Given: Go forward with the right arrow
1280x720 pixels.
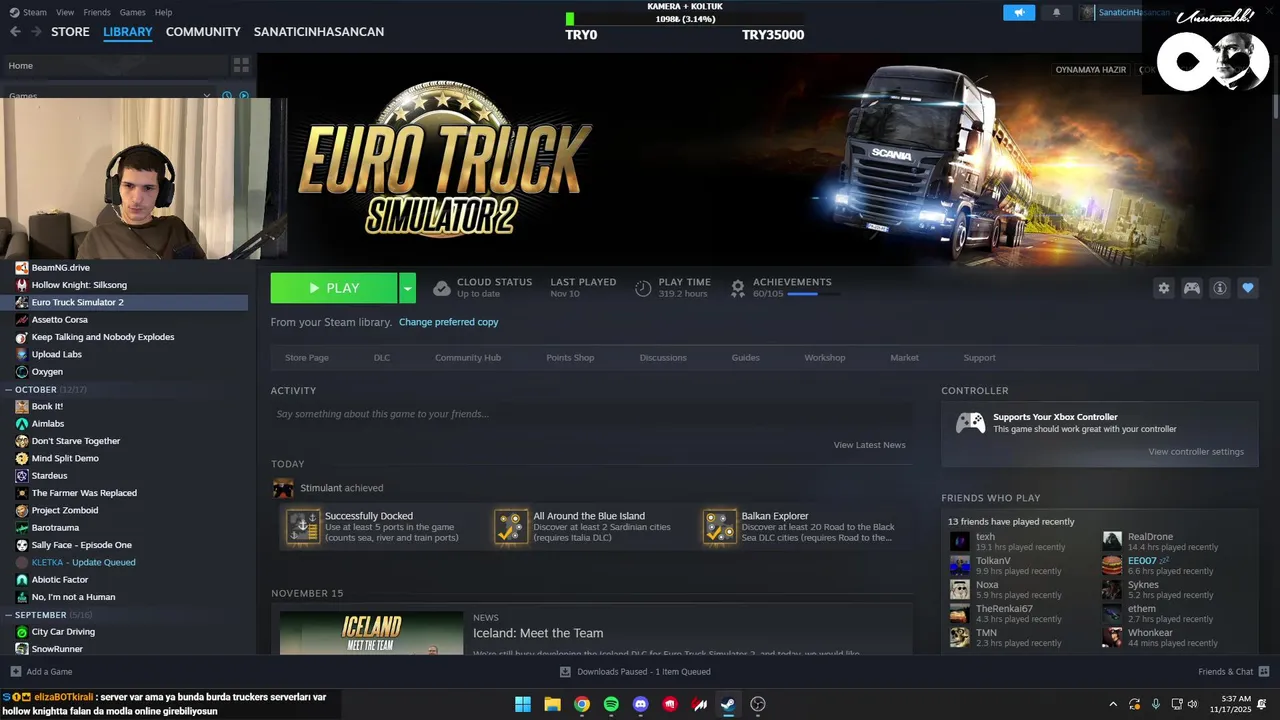Looking at the screenshot, I should point(36,32).
